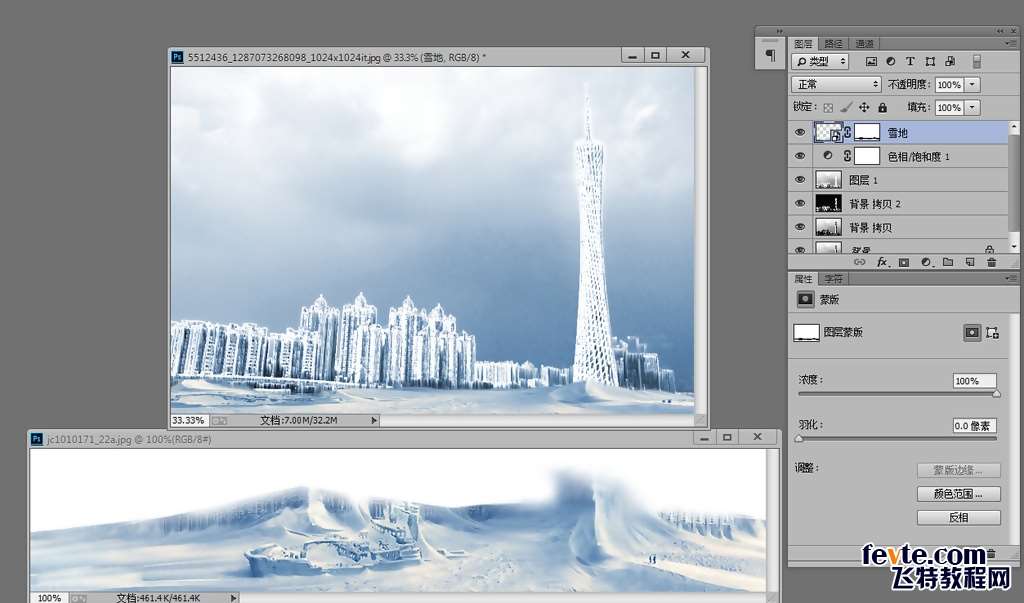Filter layers by text type icon
1024x603 pixels.
click(910, 62)
